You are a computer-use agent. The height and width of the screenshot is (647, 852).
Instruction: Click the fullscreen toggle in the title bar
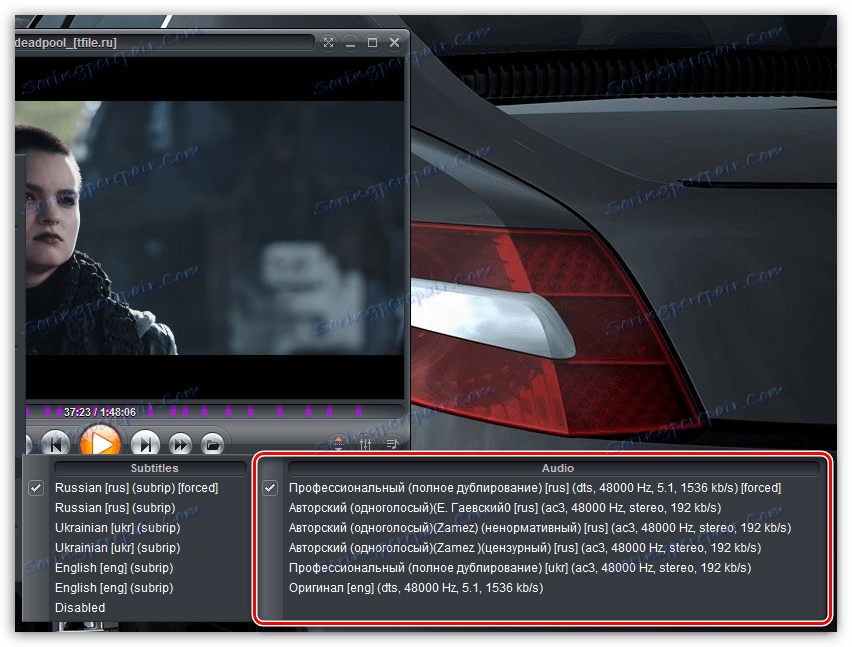tap(328, 42)
